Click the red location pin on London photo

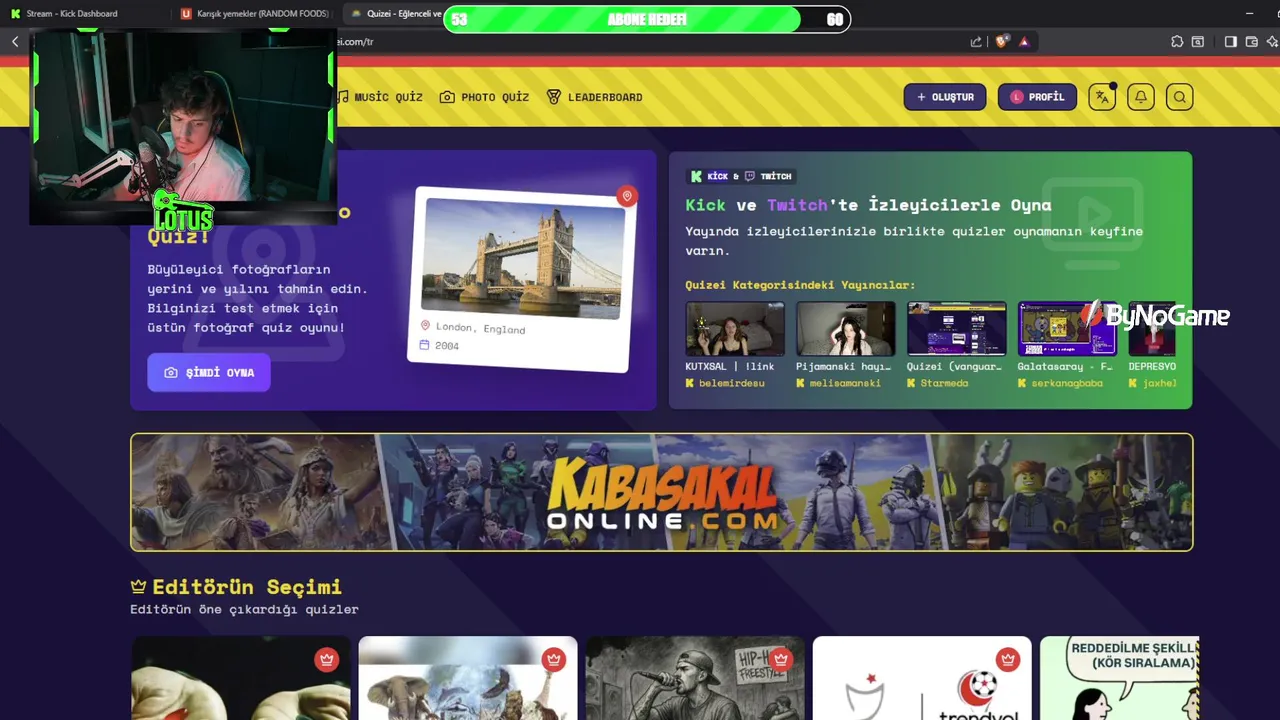pos(627,196)
